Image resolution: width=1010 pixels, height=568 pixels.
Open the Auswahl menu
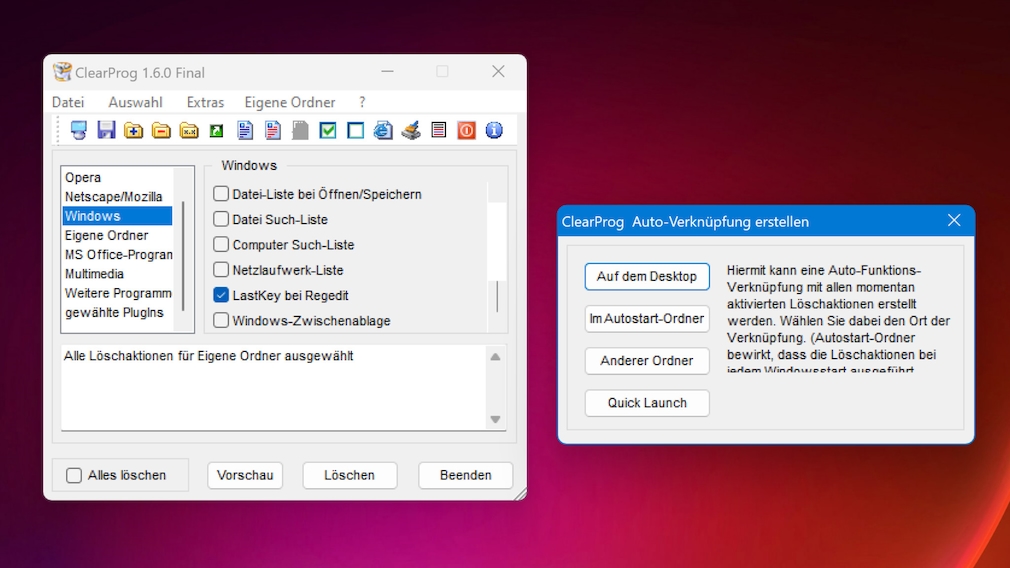coord(135,102)
